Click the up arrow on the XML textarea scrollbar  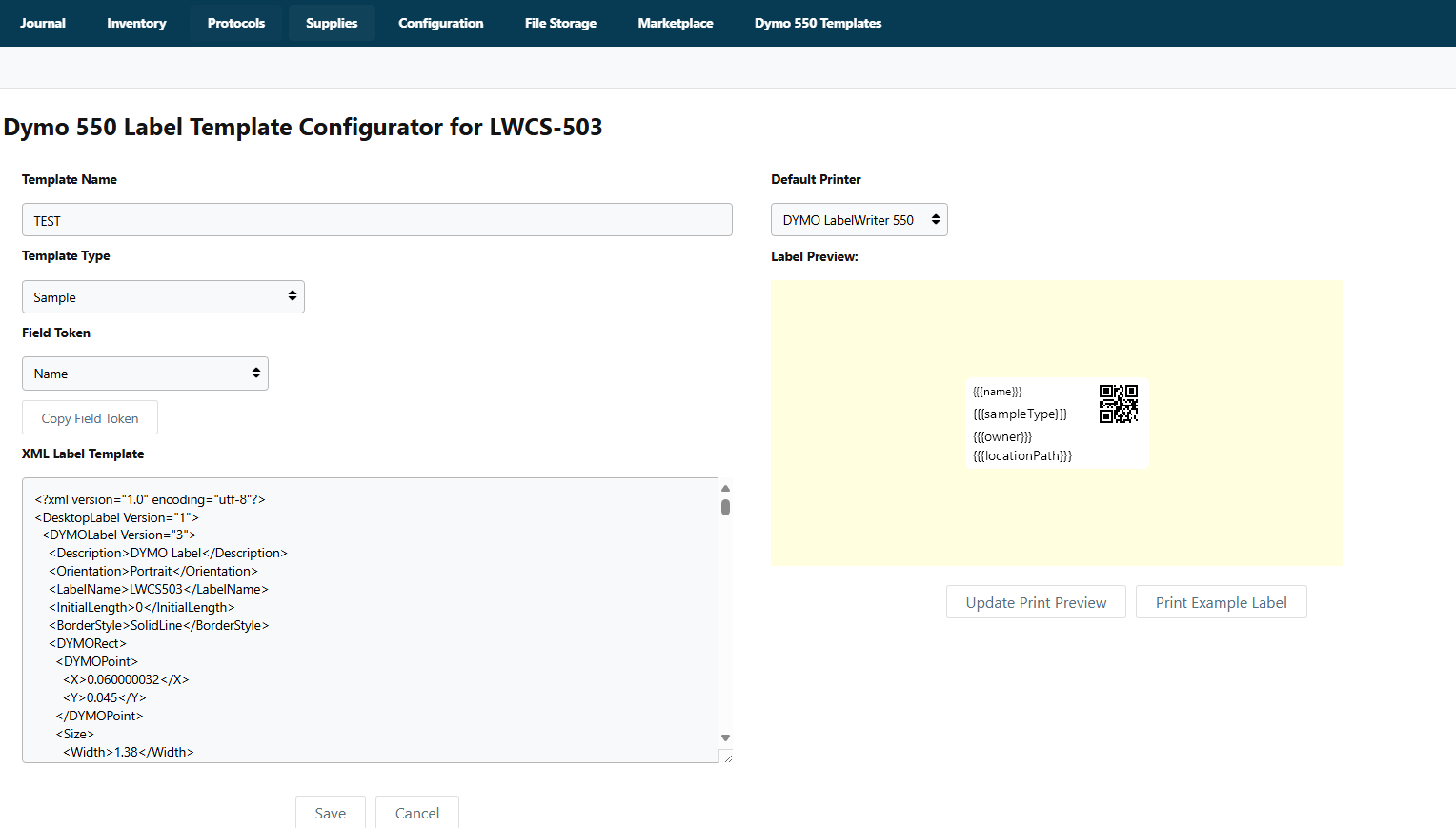point(725,487)
